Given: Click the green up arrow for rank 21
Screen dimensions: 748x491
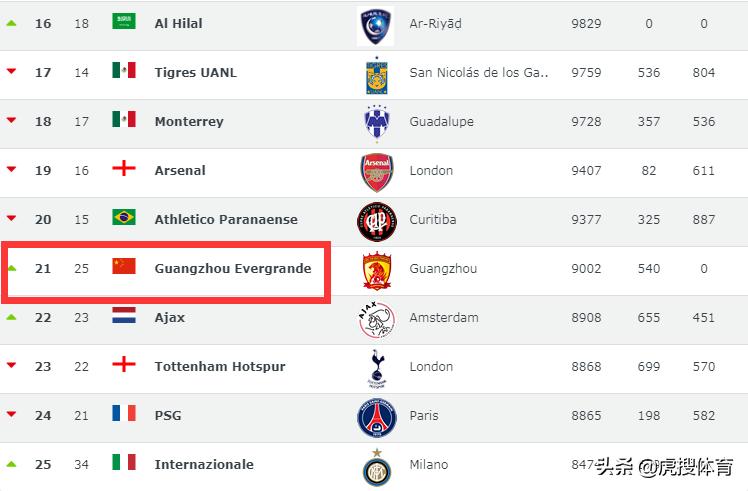Looking at the screenshot, I should click(12, 268).
